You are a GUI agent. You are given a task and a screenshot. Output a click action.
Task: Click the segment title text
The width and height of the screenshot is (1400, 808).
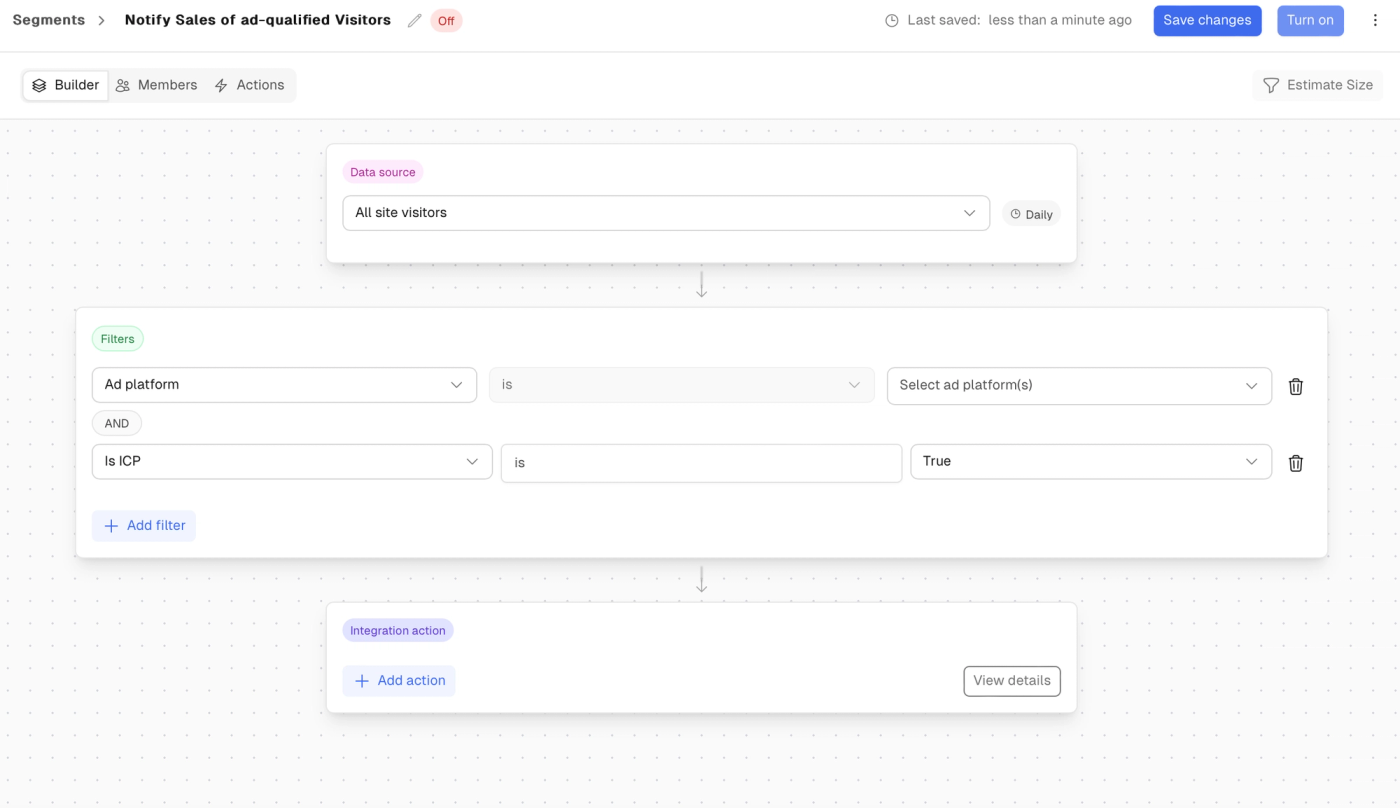point(258,20)
